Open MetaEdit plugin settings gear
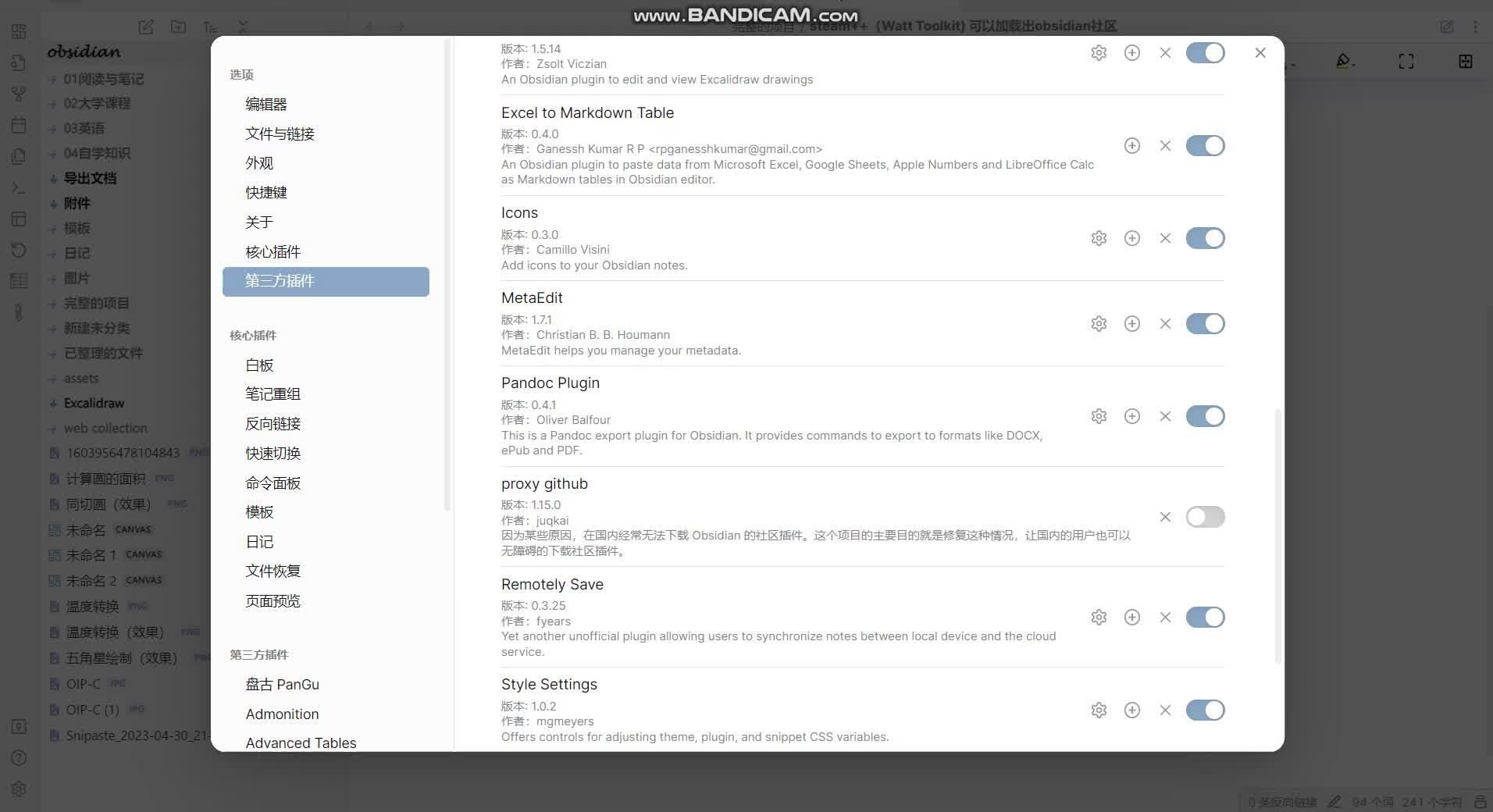 tap(1099, 323)
